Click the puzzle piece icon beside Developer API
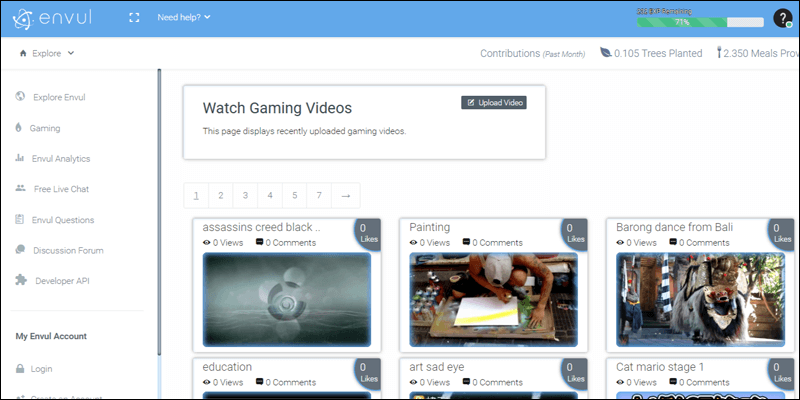The image size is (800, 400). pyautogui.click(x=21, y=280)
